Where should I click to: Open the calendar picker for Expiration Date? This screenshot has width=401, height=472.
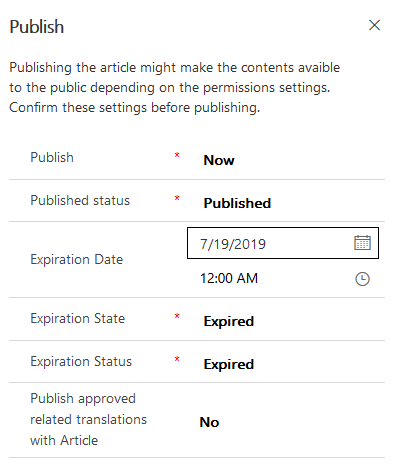[x=362, y=243]
